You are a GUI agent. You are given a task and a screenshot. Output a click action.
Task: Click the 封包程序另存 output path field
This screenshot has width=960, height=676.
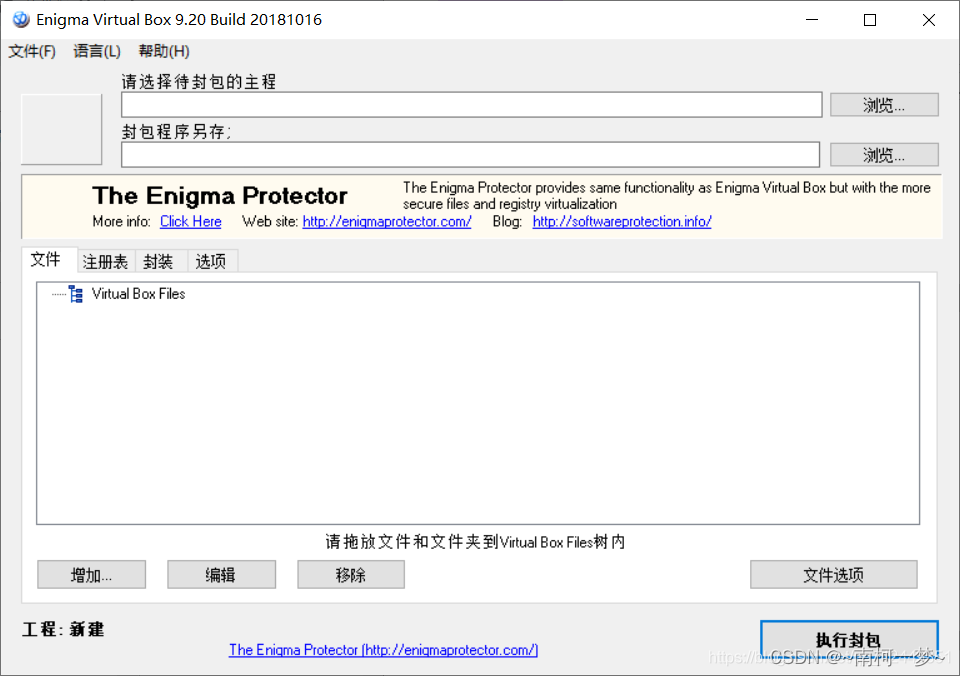[470, 154]
